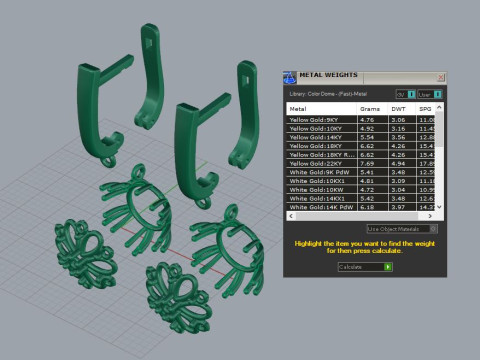
Task: Select the White Gold:10KW row
Action: coord(361,190)
